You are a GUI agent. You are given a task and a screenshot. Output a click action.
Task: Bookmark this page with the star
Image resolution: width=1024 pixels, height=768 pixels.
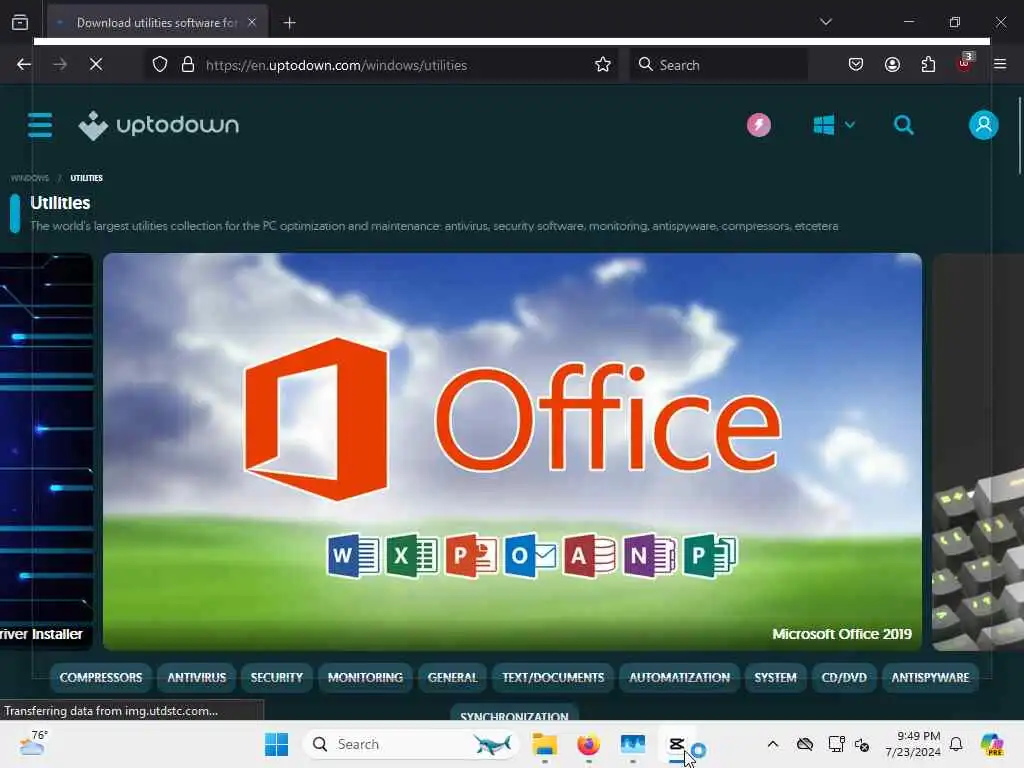pyautogui.click(x=602, y=65)
